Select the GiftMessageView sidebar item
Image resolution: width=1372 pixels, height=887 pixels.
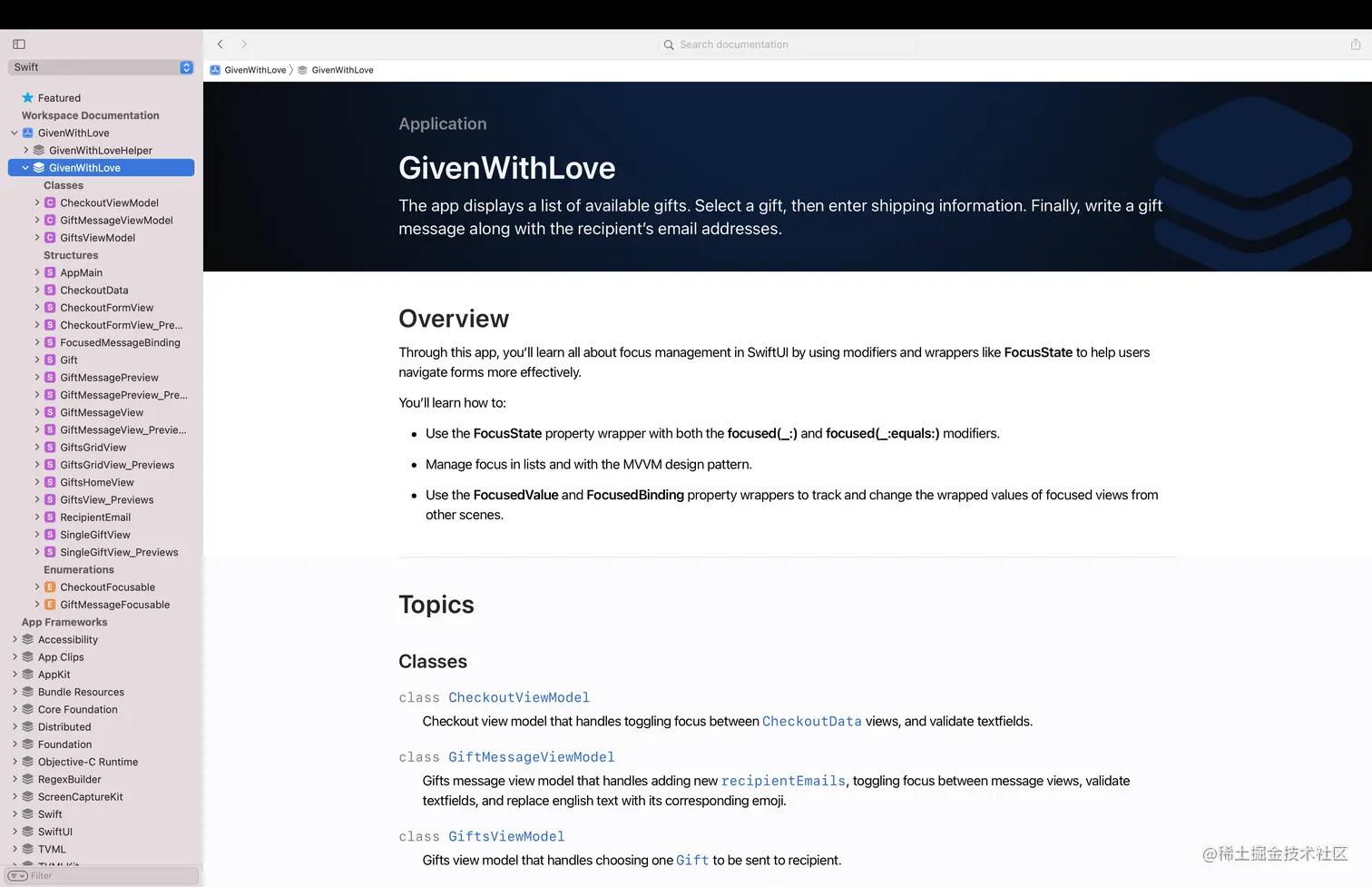coord(102,413)
